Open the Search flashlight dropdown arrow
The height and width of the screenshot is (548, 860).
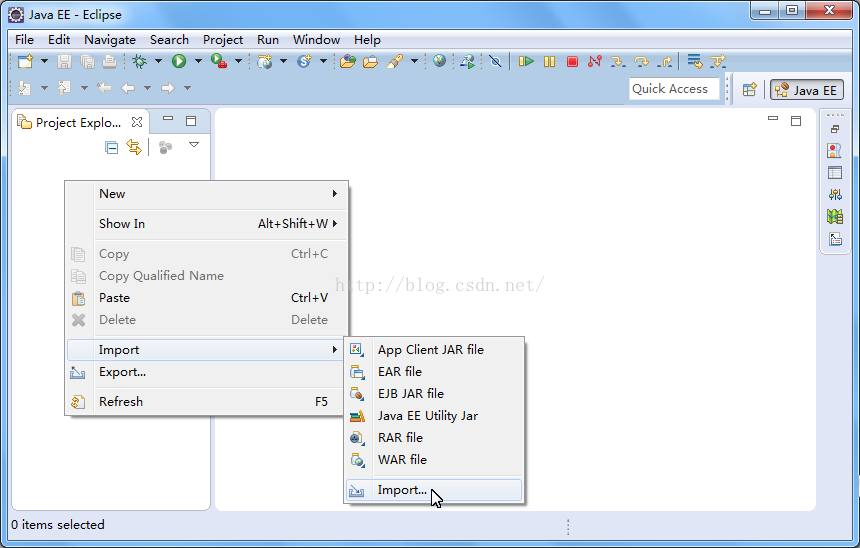click(x=415, y=61)
